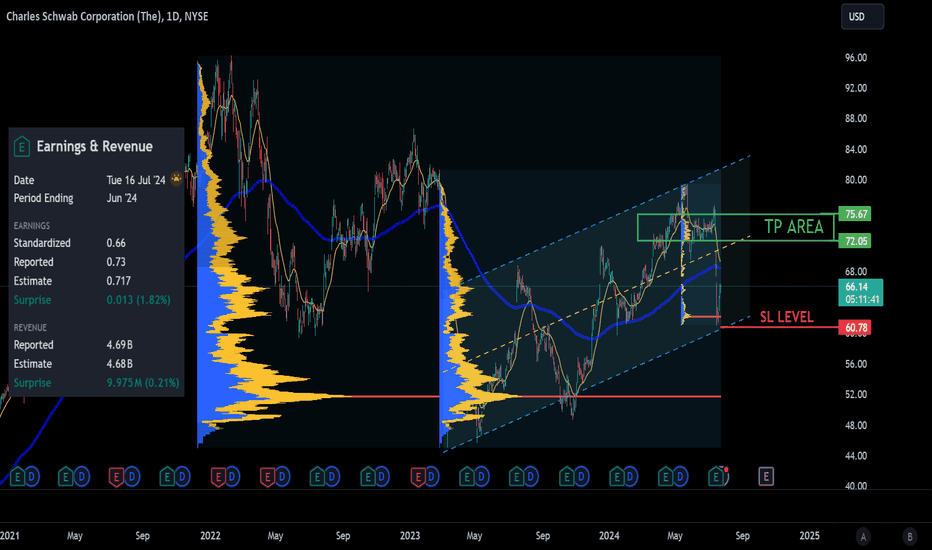Open the October 2021 earnings E marker
Viewport: 932px width, 550px height.
point(168,477)
